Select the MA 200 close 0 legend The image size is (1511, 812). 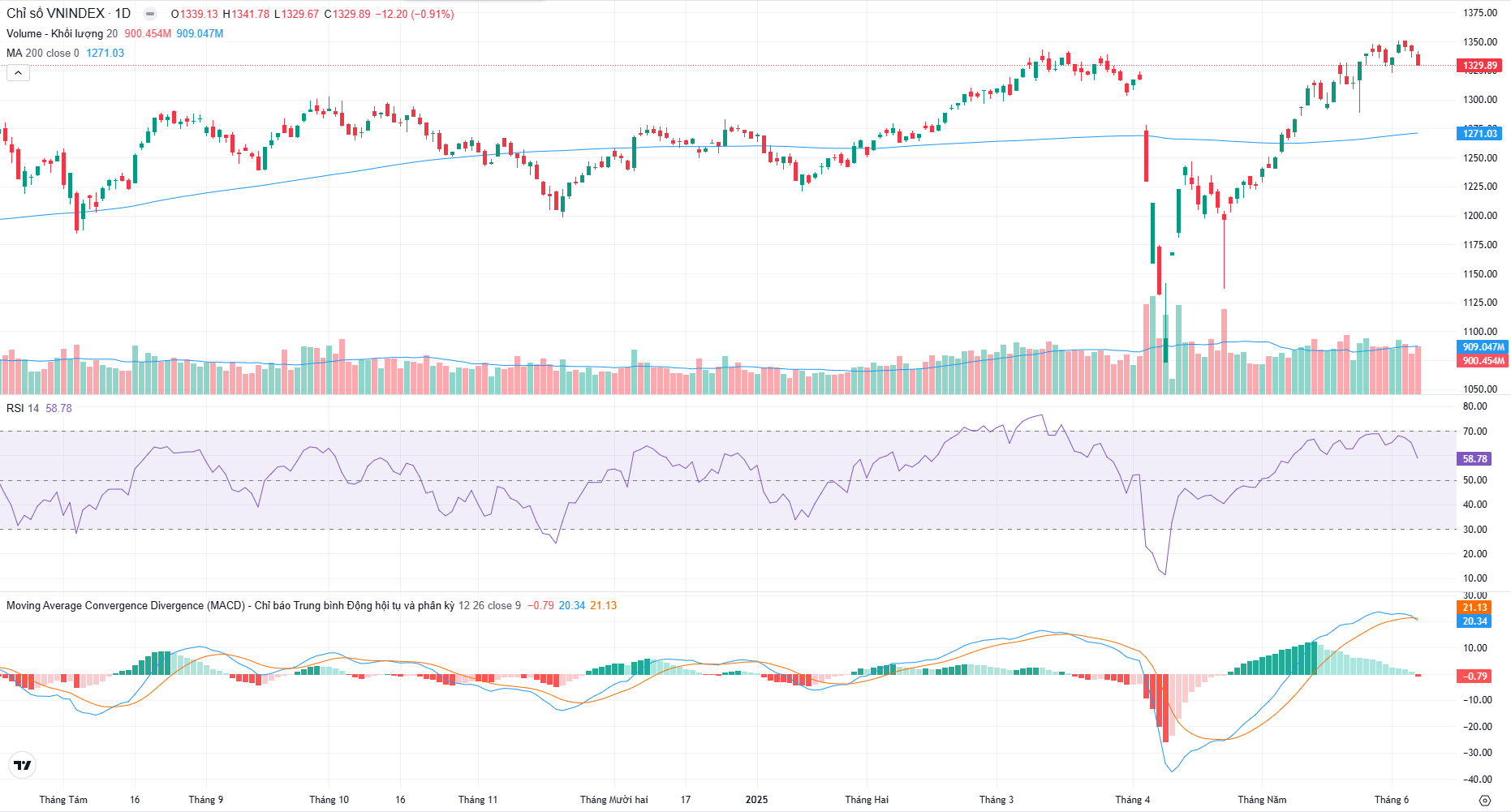click(x=43, y=53)
